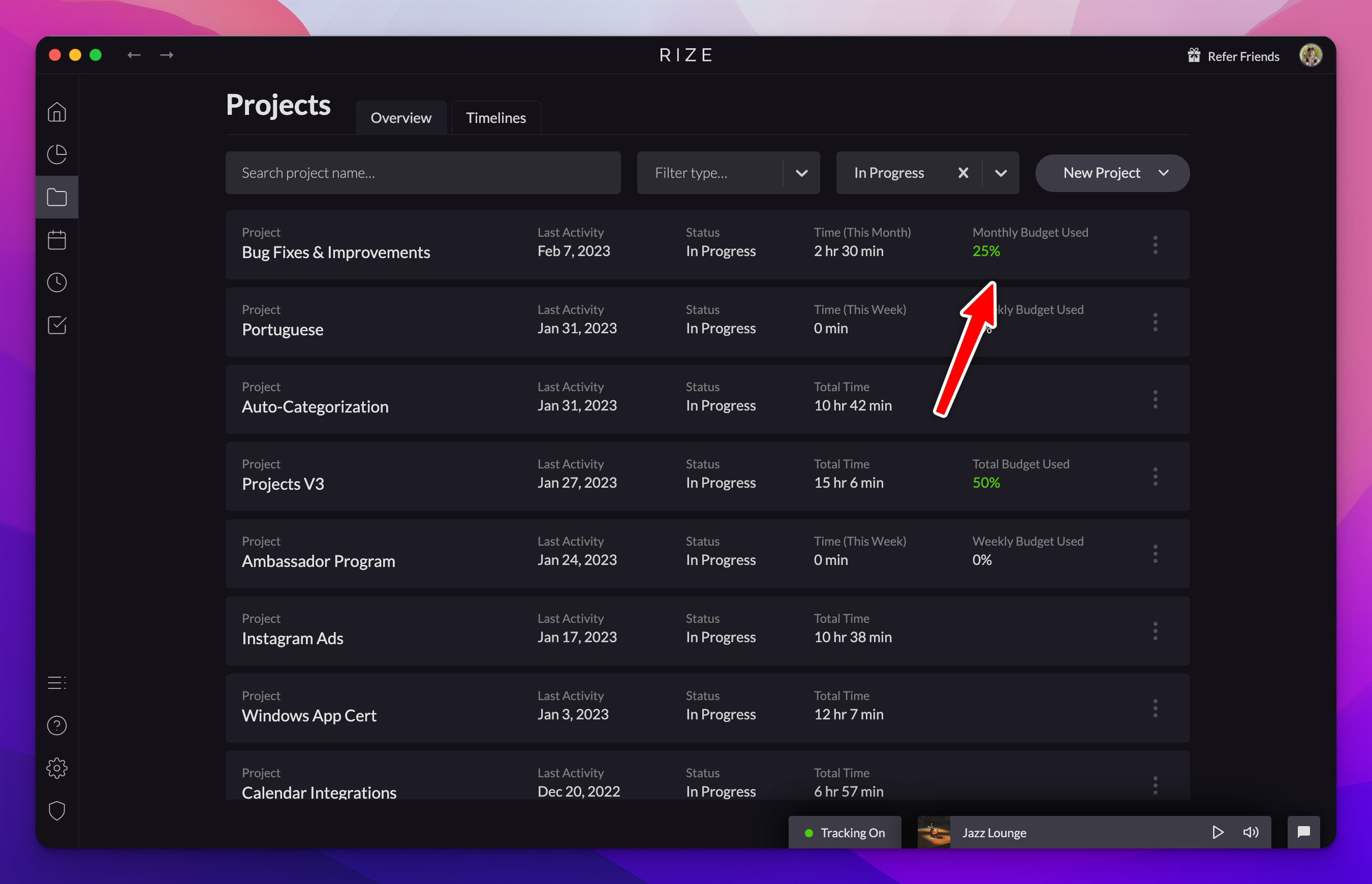The height and width of the screenshot is (884, 1372).
Task: Open more options for Instagram Ads
Action: [1155, 631]
